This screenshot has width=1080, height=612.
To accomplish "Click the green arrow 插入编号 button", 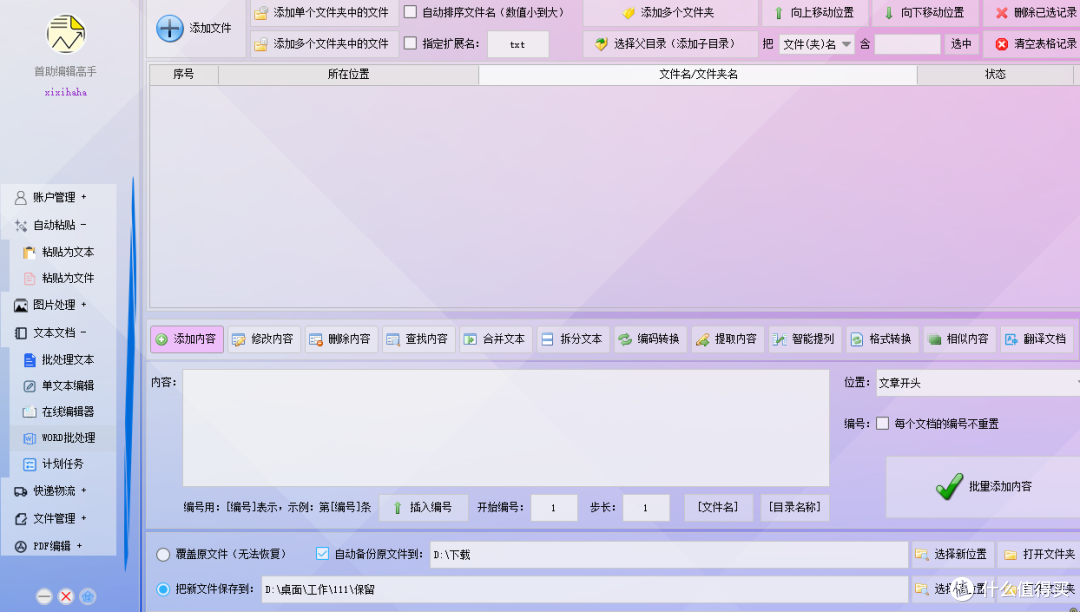I will tap(424, 507).
